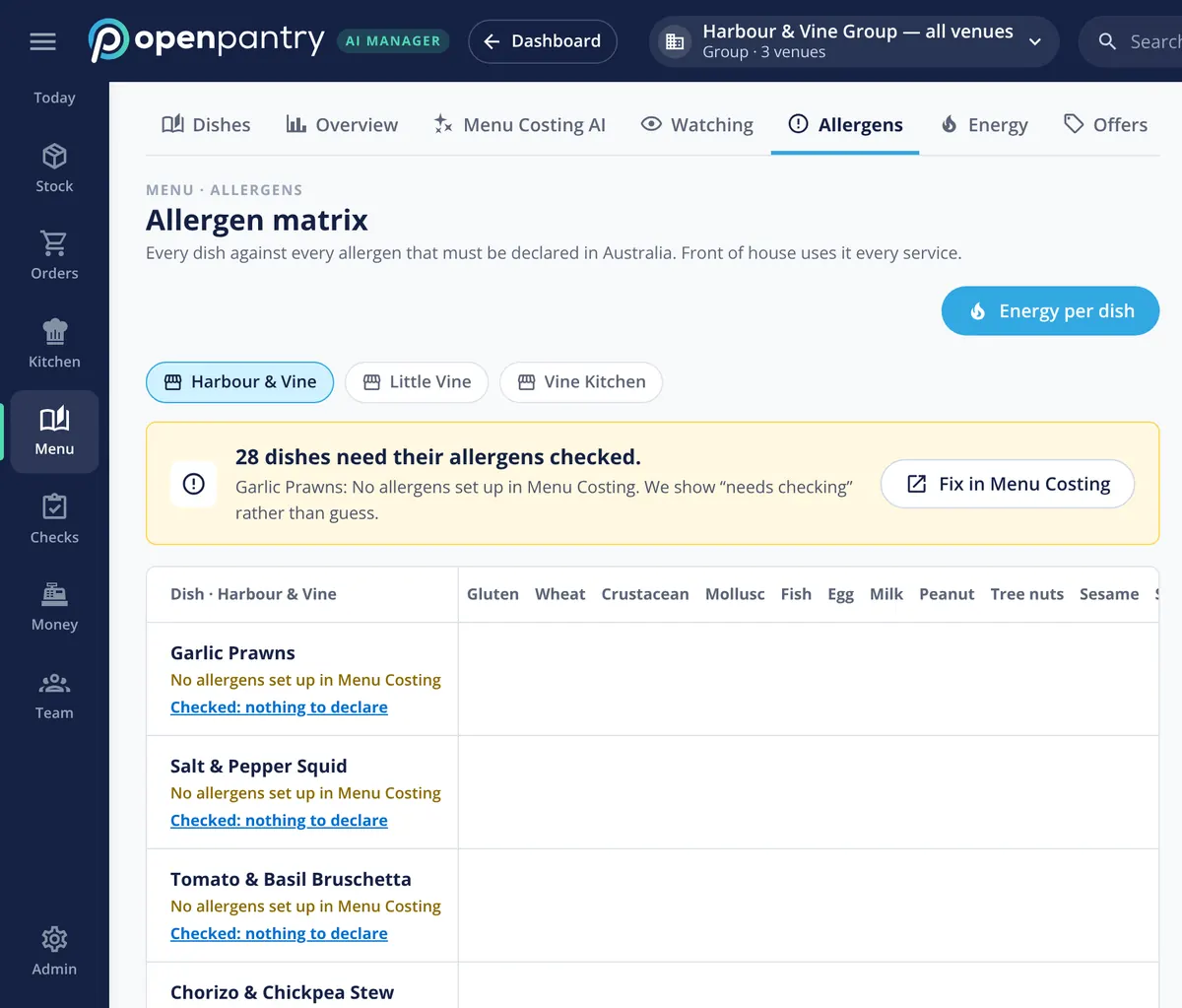Click the OpenPantry logo
Image resolution: width=1182 pixels, height=1008 pixels.
206,40
